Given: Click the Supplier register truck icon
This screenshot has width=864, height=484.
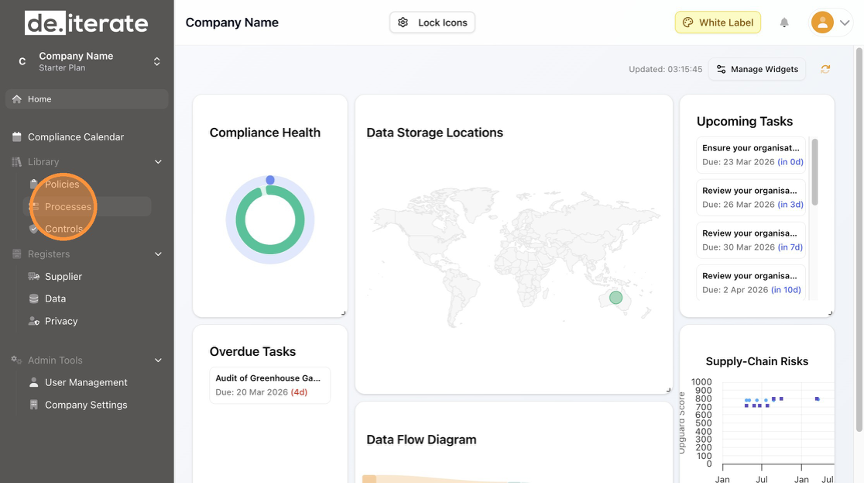Looking at the screenshot, I should coord(34,277).
